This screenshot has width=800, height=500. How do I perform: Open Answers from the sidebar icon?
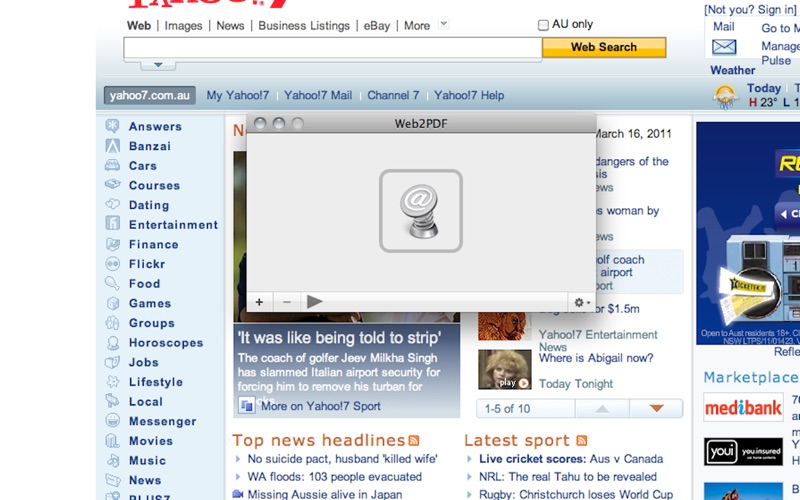(112, 126)
